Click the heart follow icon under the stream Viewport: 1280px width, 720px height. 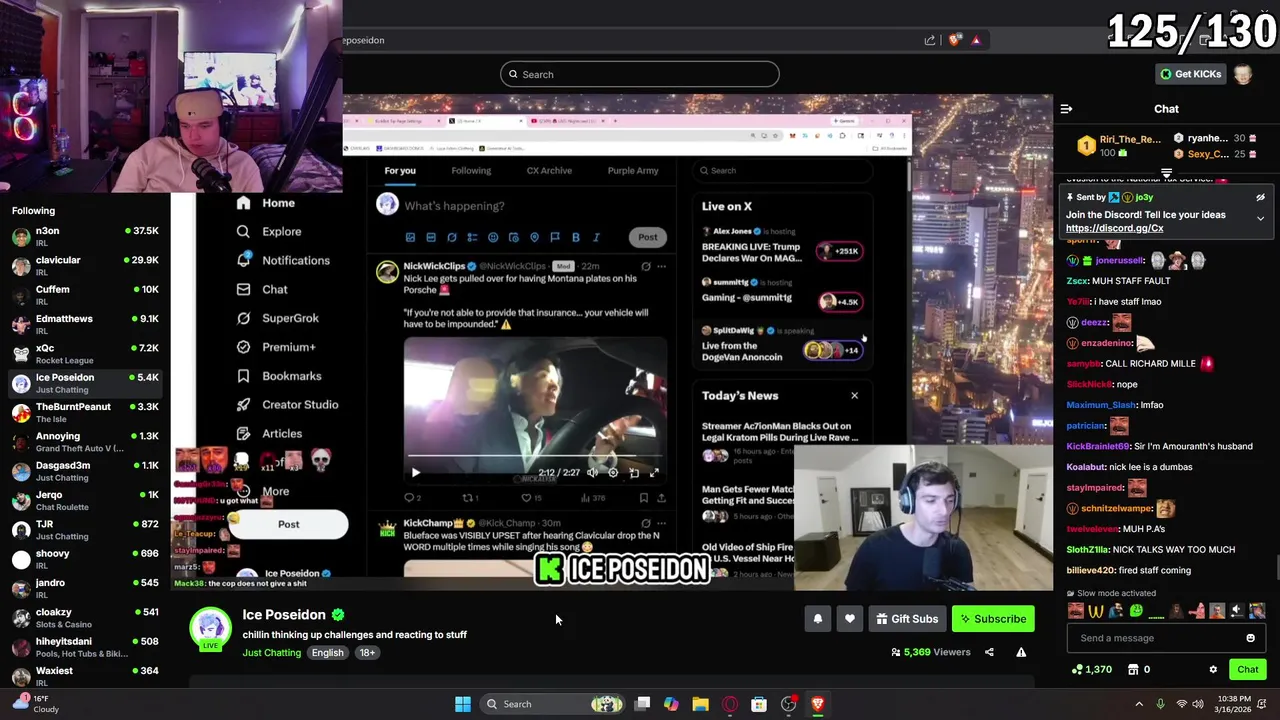pos(850,619)
